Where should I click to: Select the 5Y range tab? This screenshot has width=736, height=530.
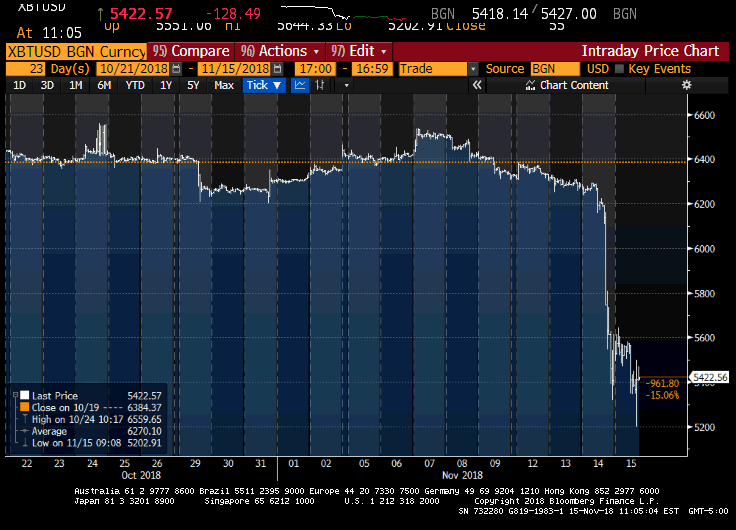click(193, 85)
